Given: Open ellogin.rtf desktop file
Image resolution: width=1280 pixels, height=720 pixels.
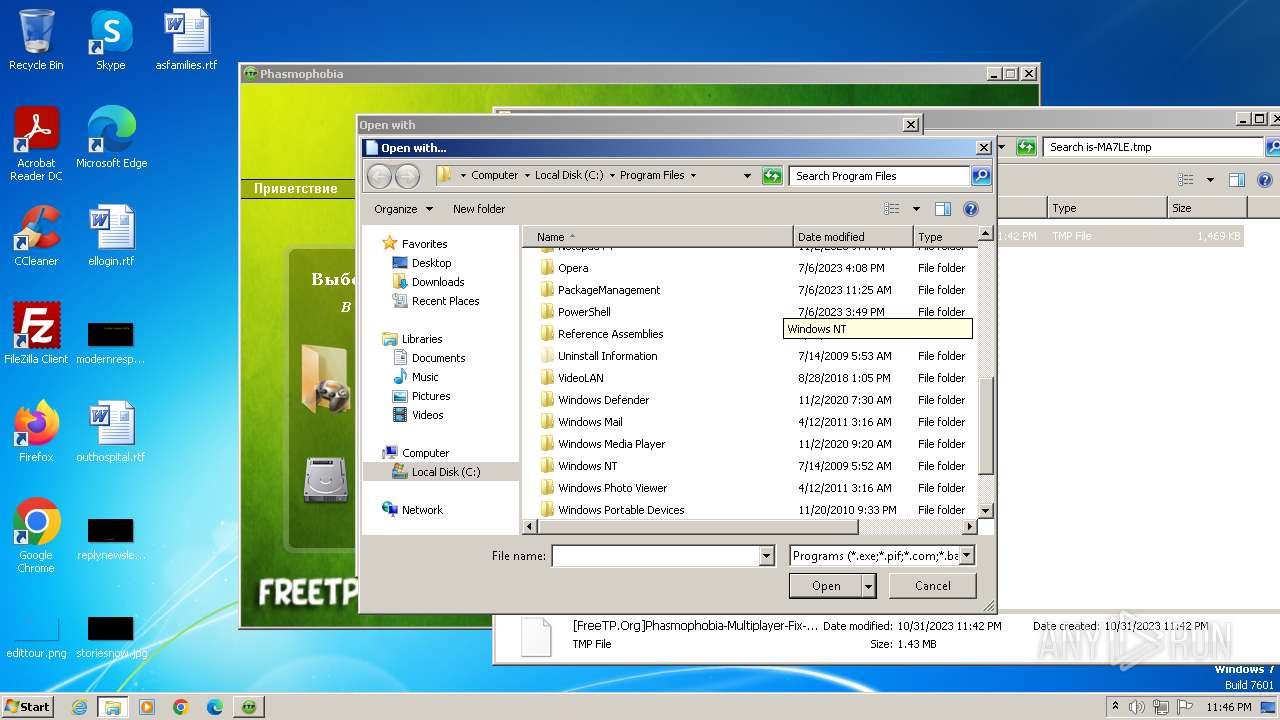Looking at the screenshot, I should click(111, 236).
